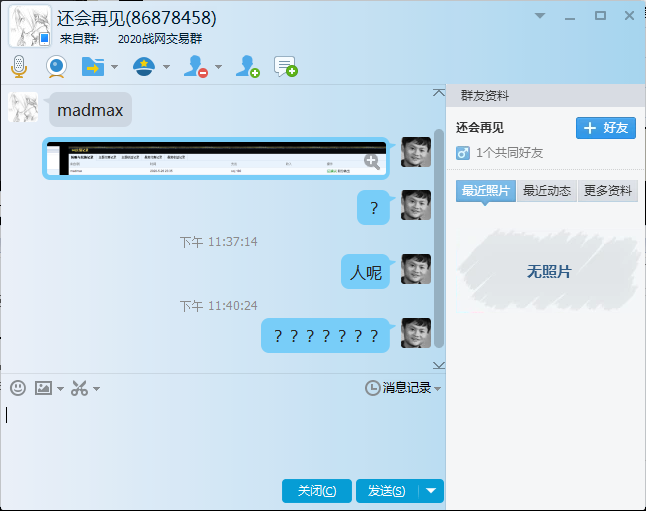Click the blue 好友 add friend button
The height and width of the screenshot is (511, 646).
606,128
